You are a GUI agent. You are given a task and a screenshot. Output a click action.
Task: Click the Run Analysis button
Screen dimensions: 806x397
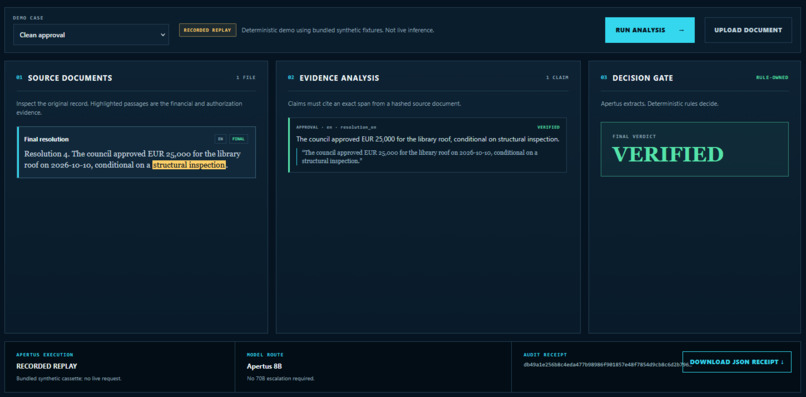pyautogui.click(x=650, y=30)
